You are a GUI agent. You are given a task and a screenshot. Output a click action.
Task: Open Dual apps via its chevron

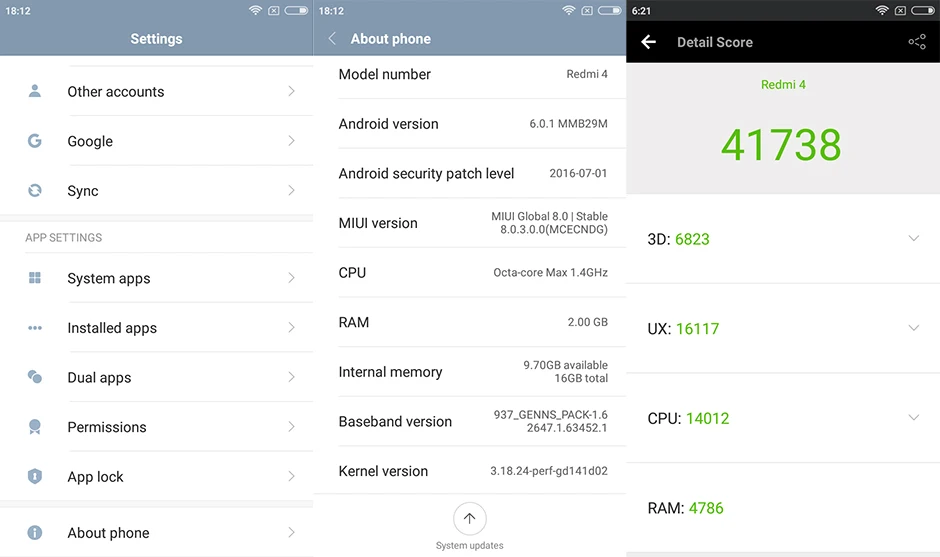pos(291,377)
